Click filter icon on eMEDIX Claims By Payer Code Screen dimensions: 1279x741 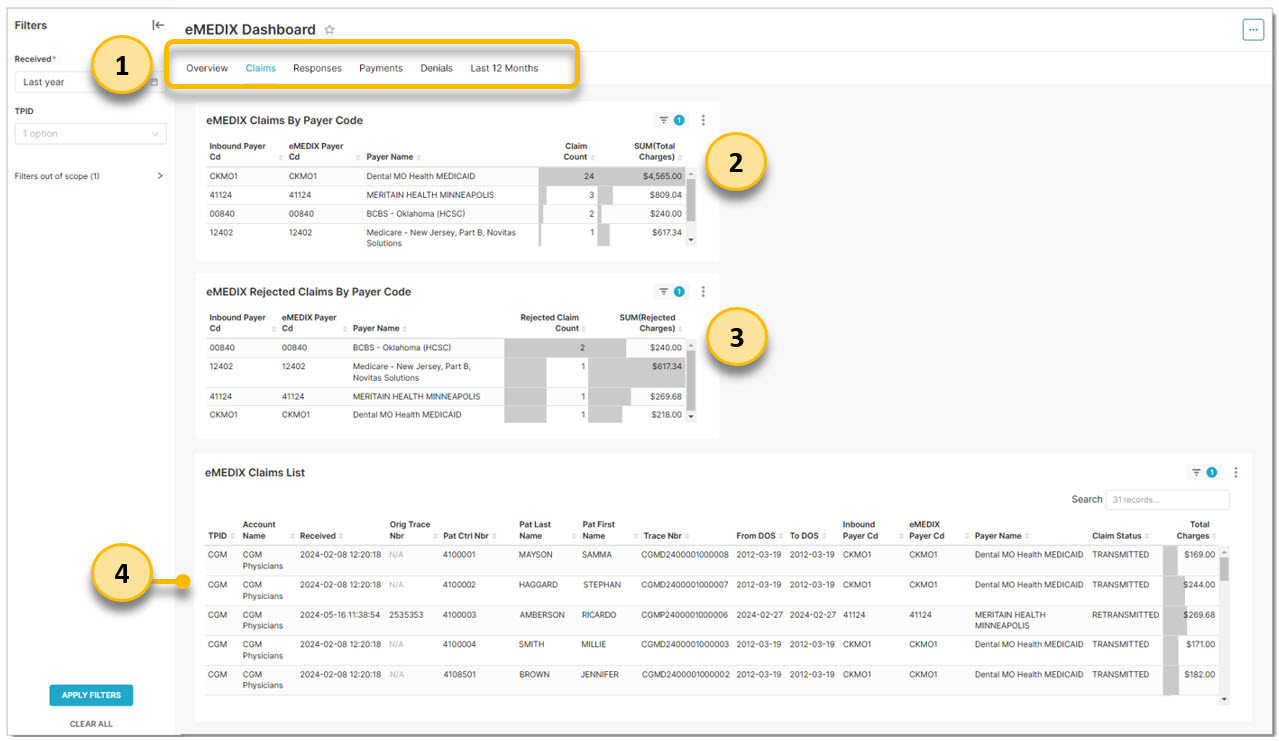[x=664, y=120]
